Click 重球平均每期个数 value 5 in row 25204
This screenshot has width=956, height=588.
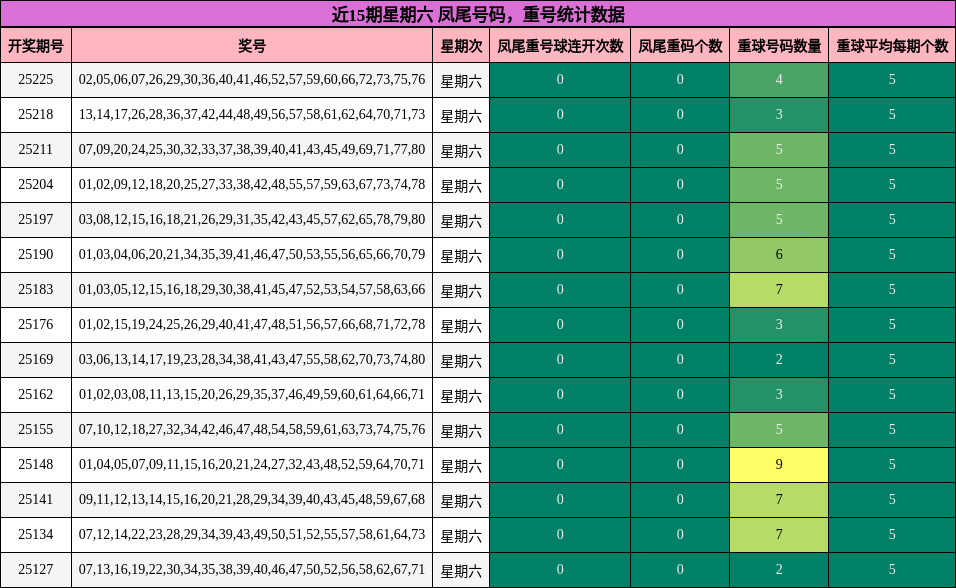pos(892,184)
